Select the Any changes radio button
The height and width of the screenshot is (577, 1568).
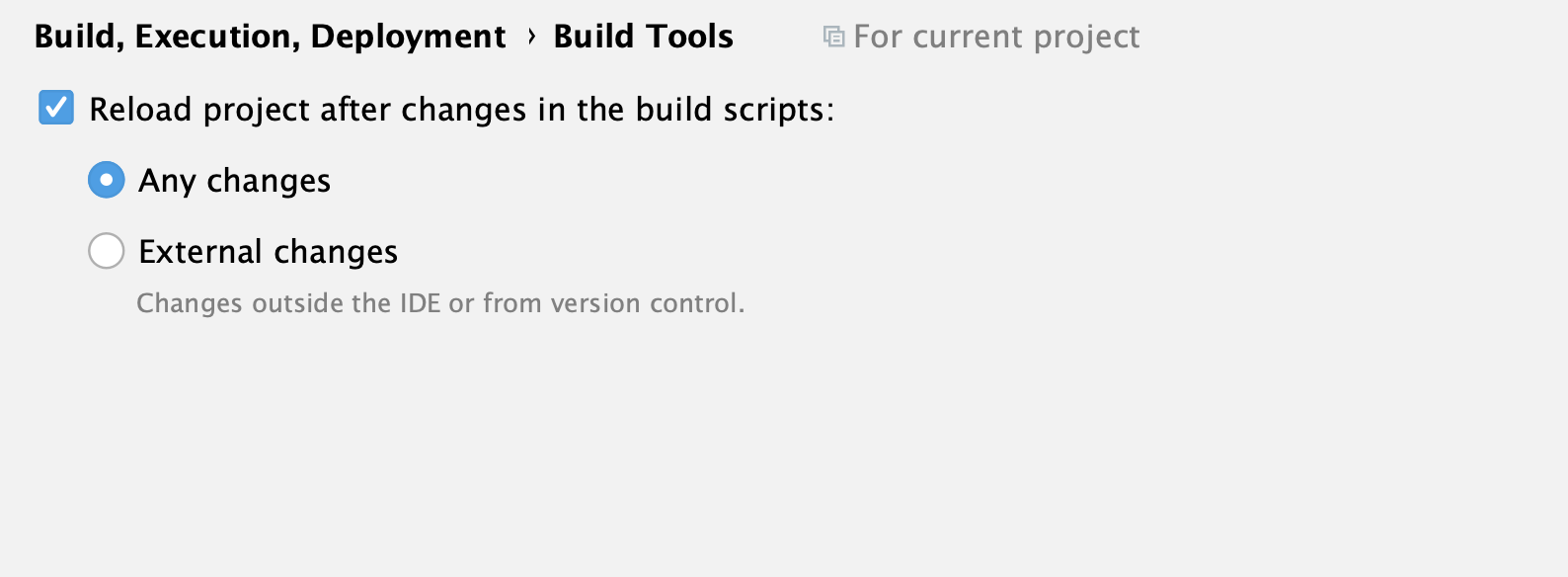tap(107, 180)
